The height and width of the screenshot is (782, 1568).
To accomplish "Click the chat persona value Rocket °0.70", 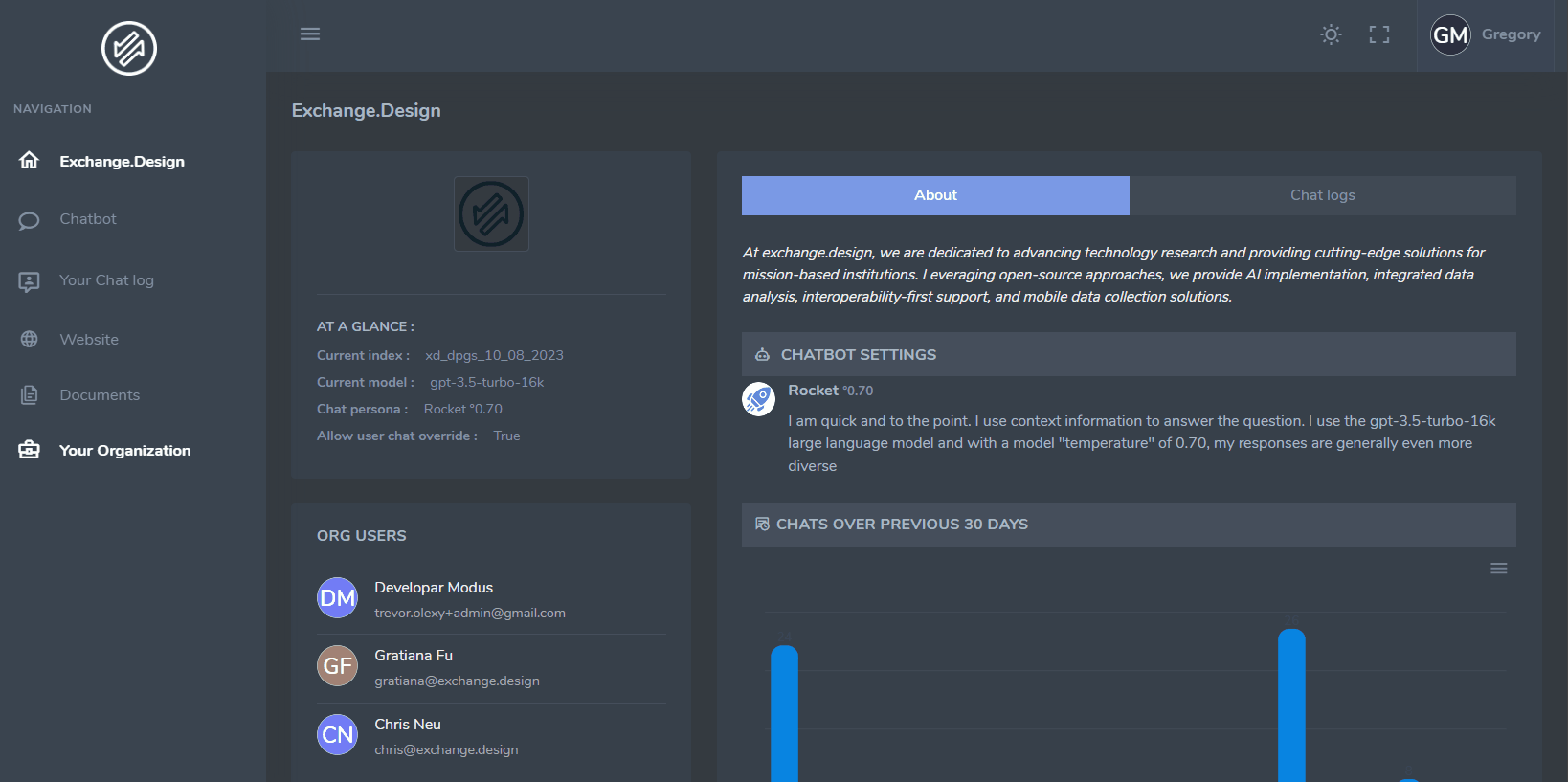I will click(463, 409).
